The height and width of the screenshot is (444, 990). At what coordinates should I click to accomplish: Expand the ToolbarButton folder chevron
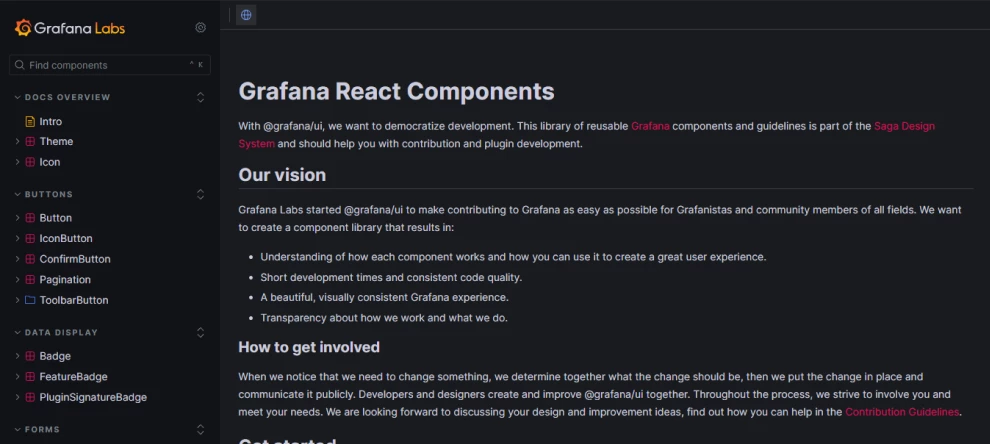click(x=18, y=300)
